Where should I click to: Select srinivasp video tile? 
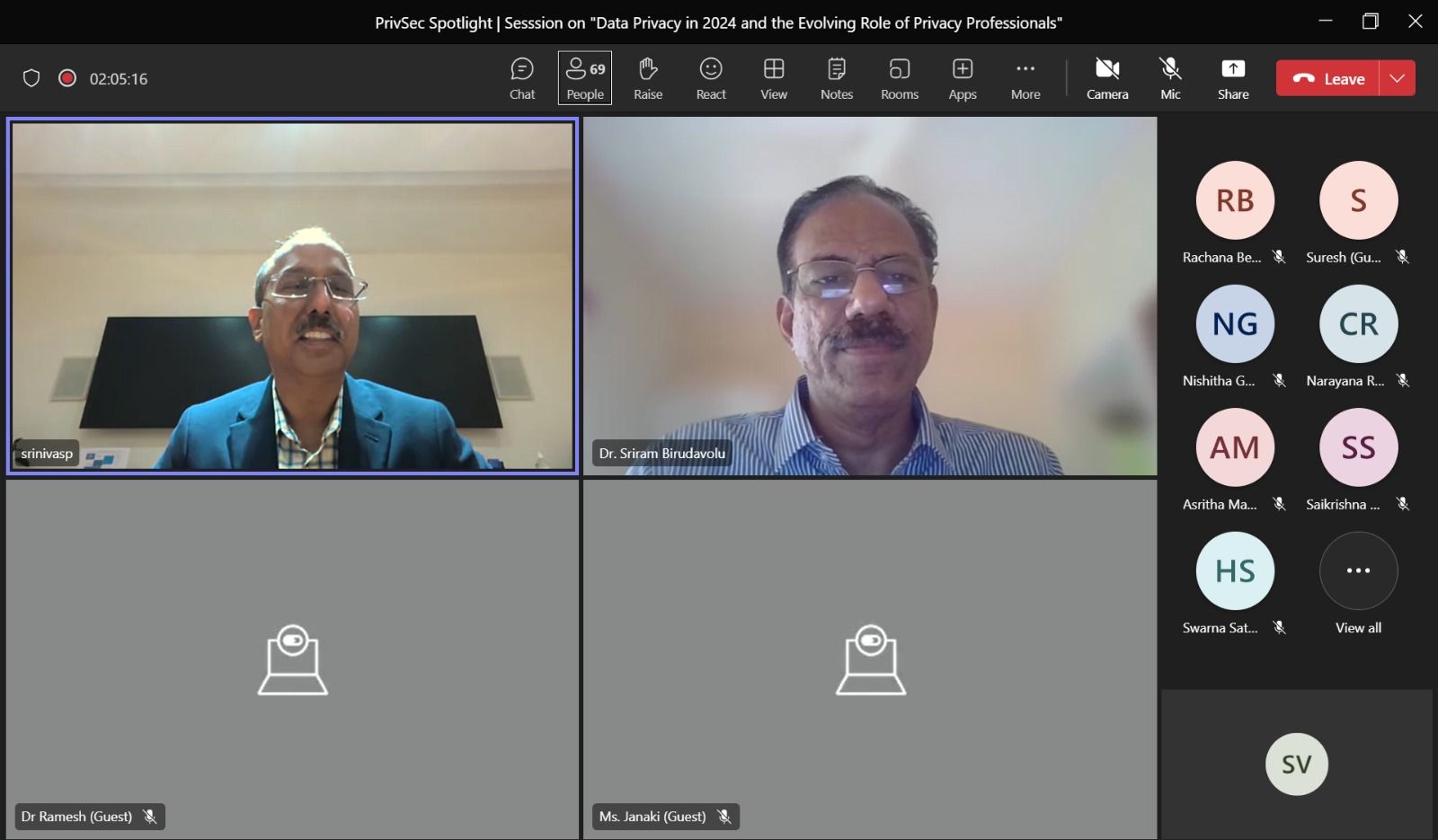coord(292,296)
